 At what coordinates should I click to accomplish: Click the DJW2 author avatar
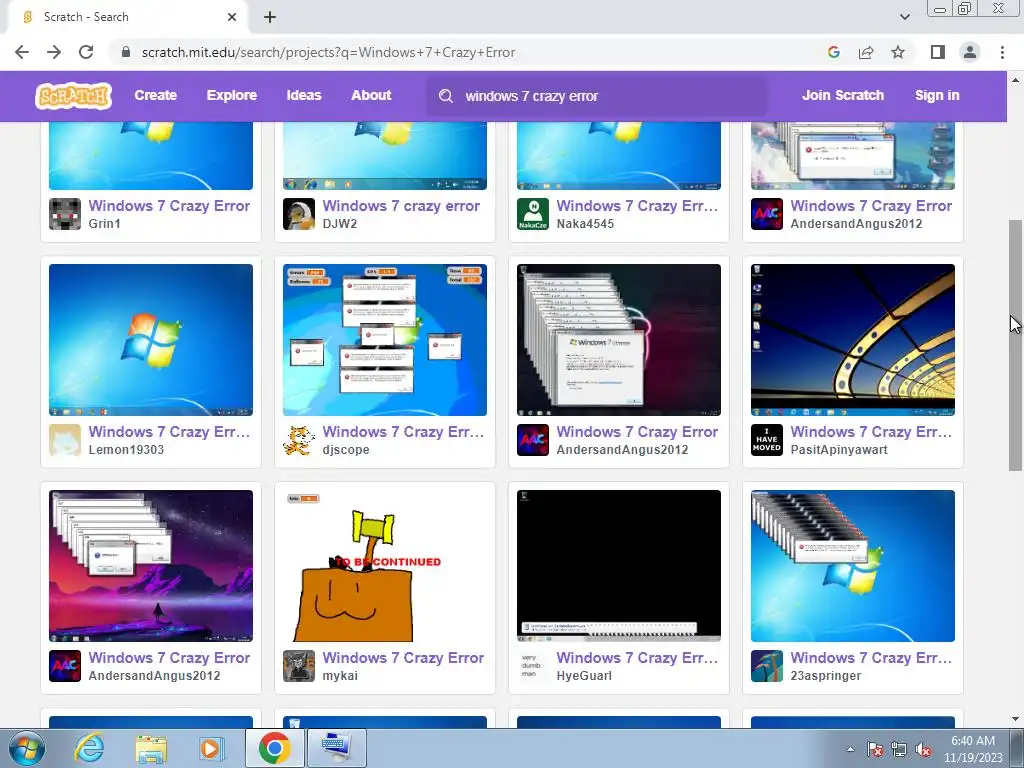[298, 214]
